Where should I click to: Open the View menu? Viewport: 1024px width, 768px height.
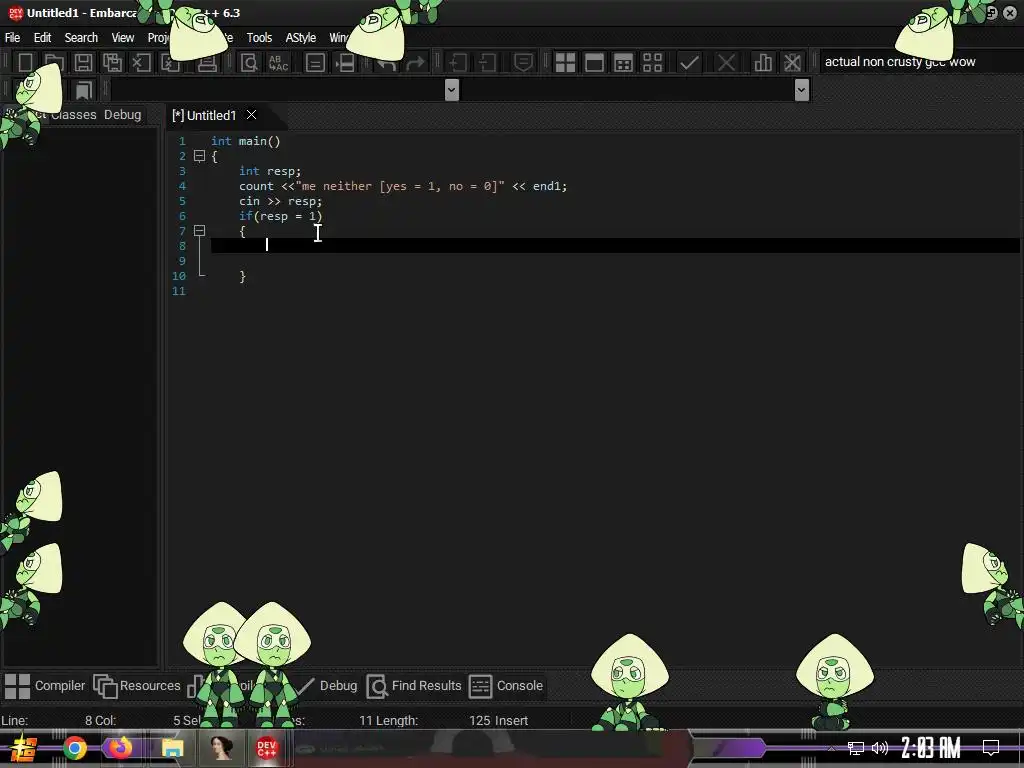click(123, 38)
